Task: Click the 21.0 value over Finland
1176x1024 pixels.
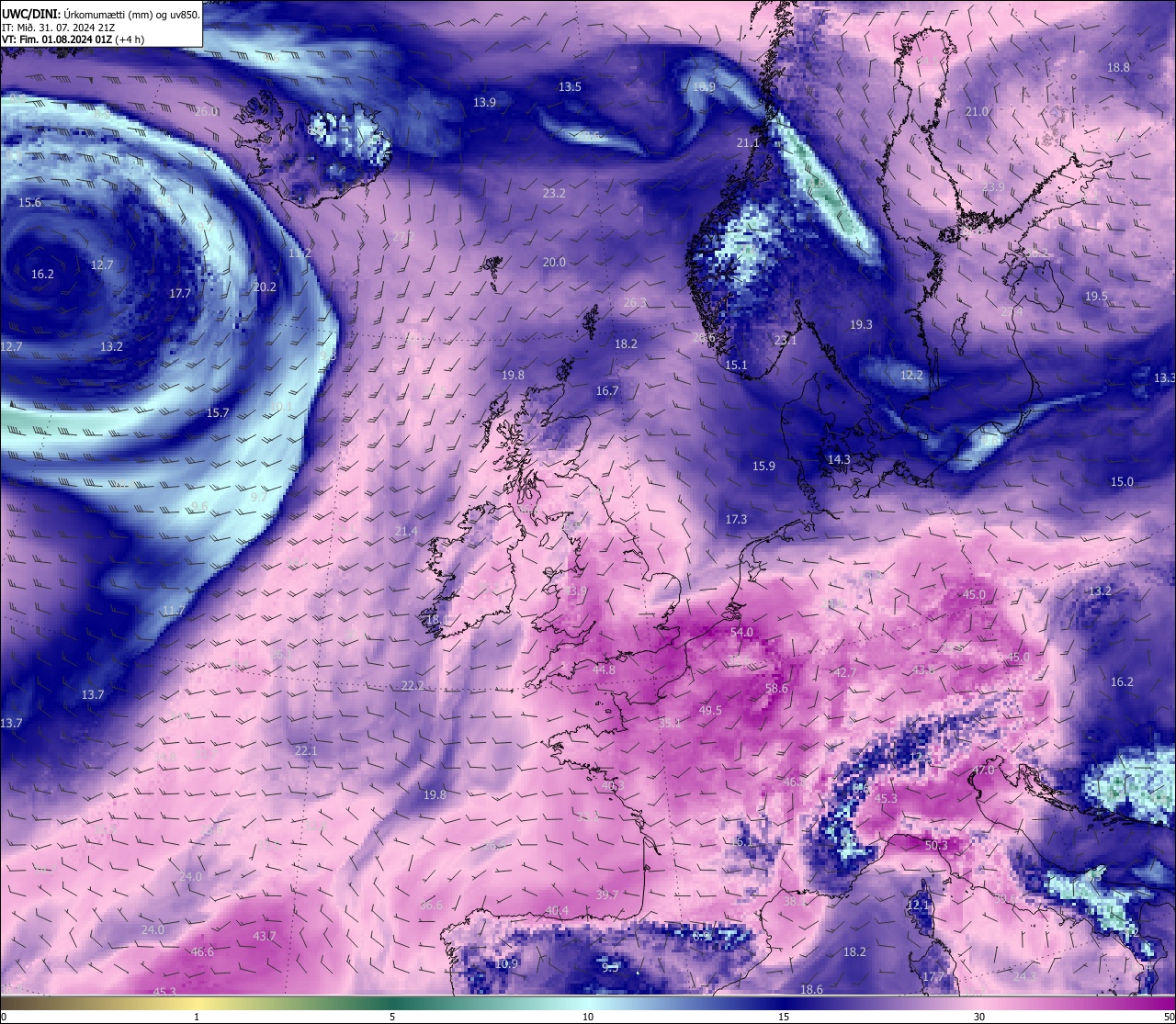Action: (x=977, y=112)
